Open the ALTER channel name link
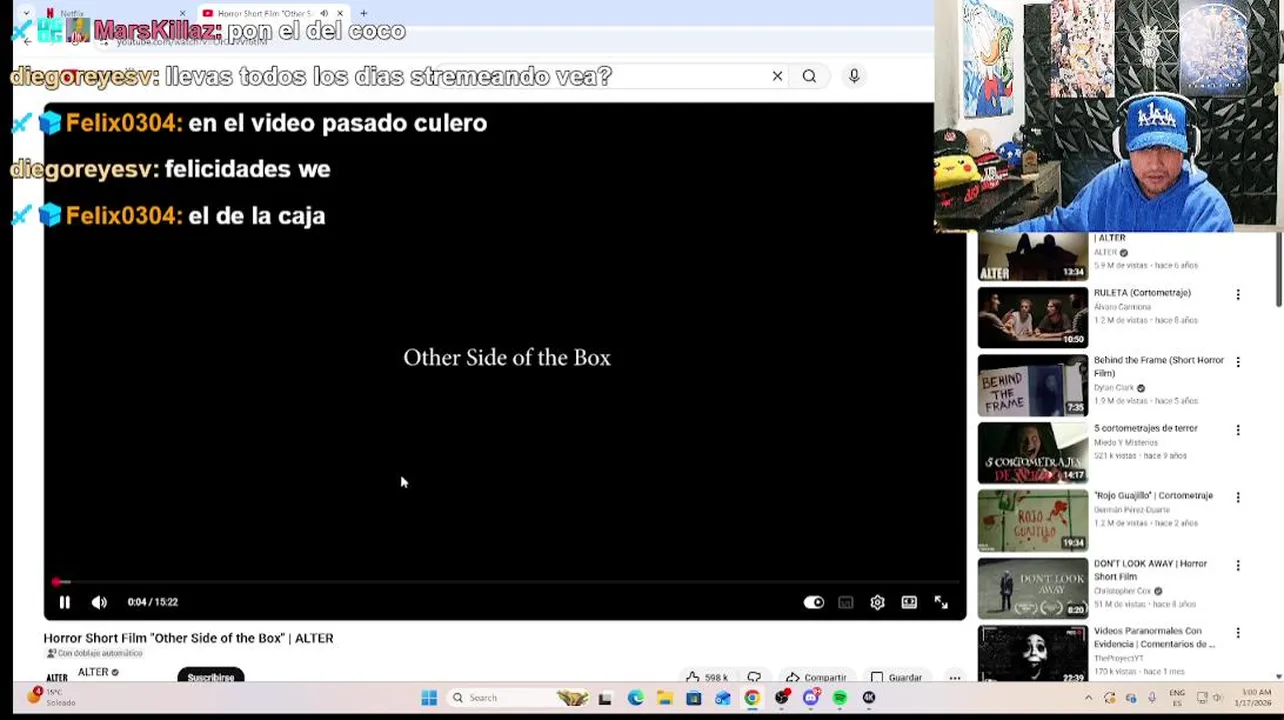The image size is (1284, 720). [x=93, y=672]
